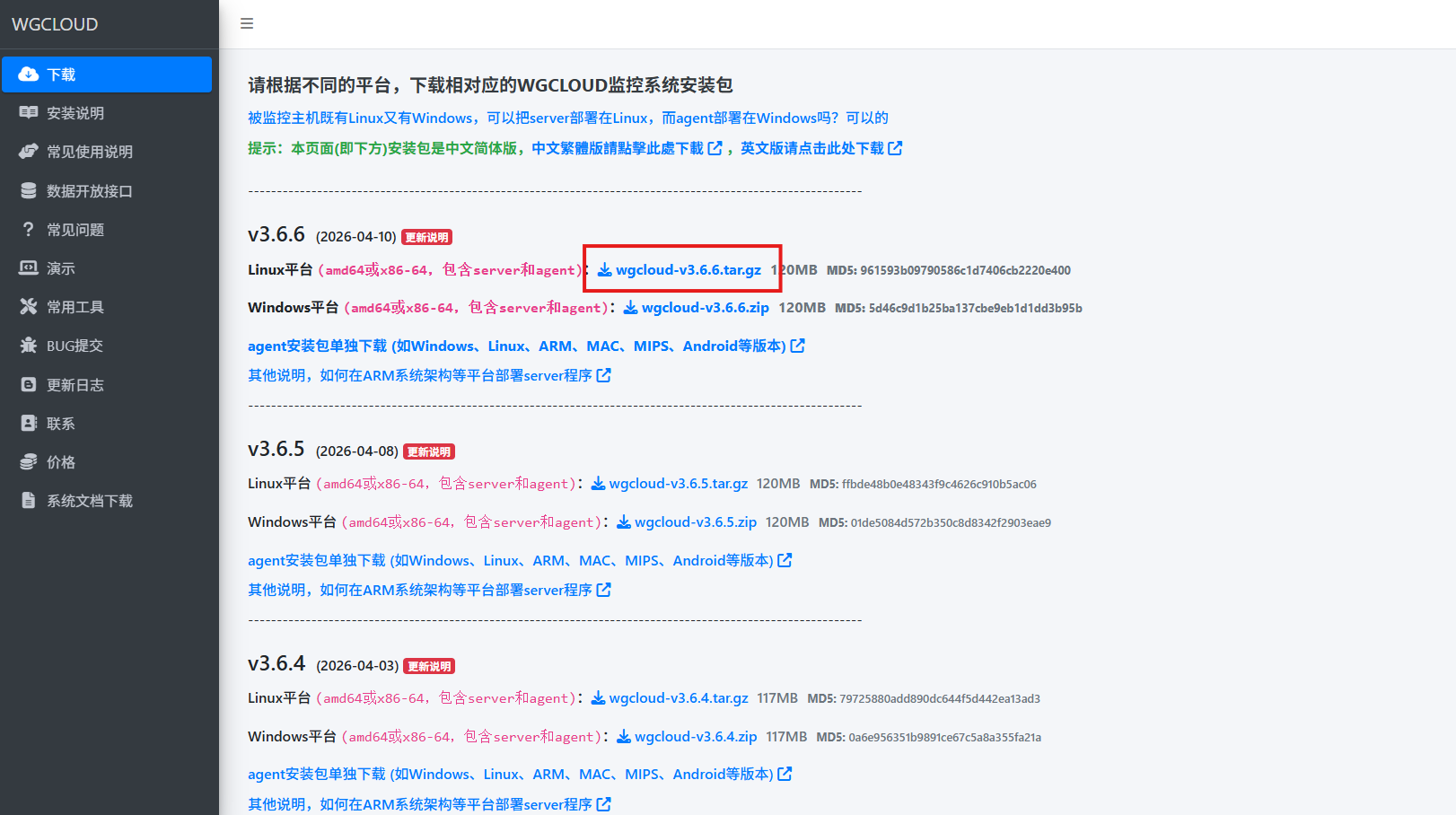Image resolution: width=1456 pixels, height=815 pixels.
Task: Click the bug icon beside BUG提交
Action: (x=28, y=345)
